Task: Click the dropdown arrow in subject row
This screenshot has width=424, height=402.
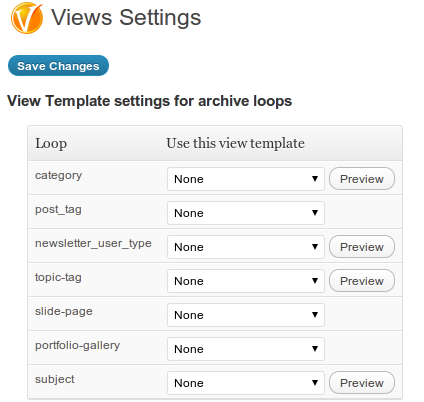Action: (x=315, y=383)
